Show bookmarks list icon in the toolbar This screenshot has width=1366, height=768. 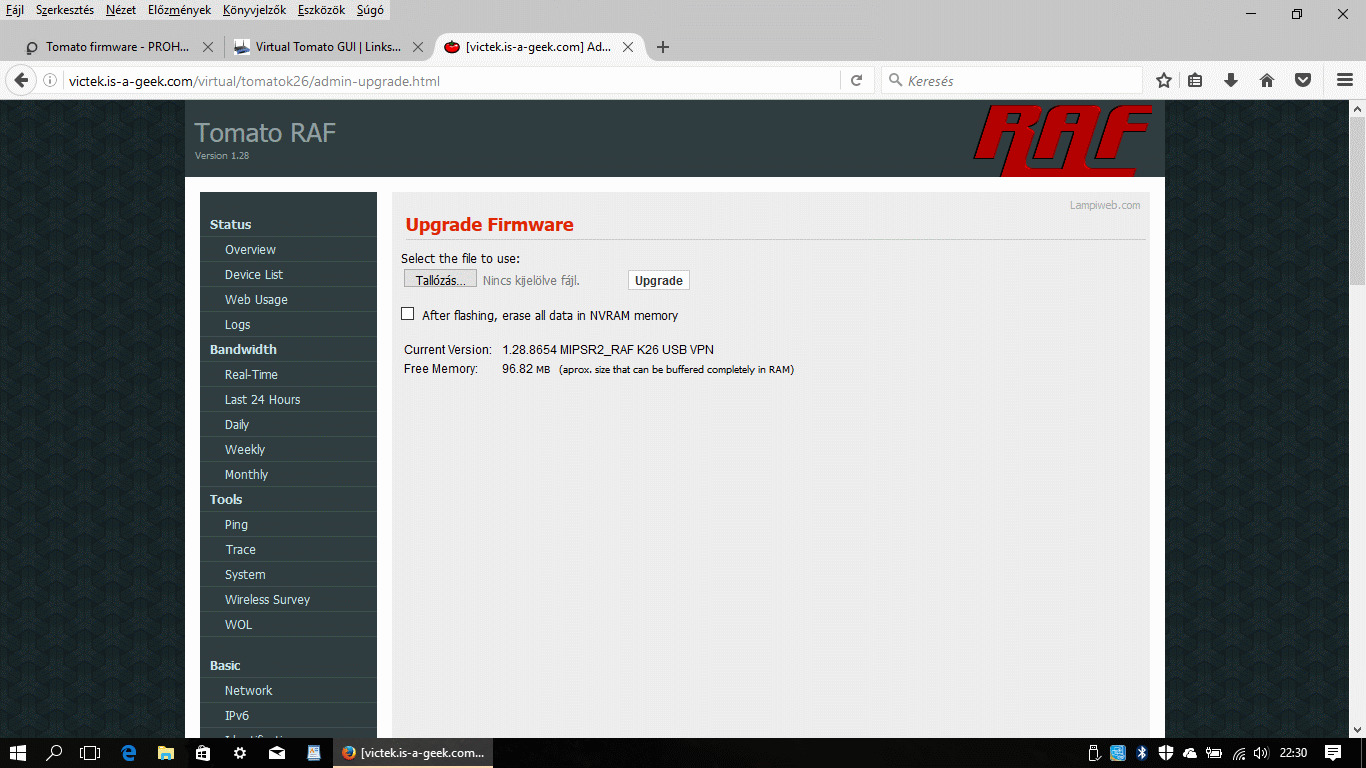(1195, 81)
